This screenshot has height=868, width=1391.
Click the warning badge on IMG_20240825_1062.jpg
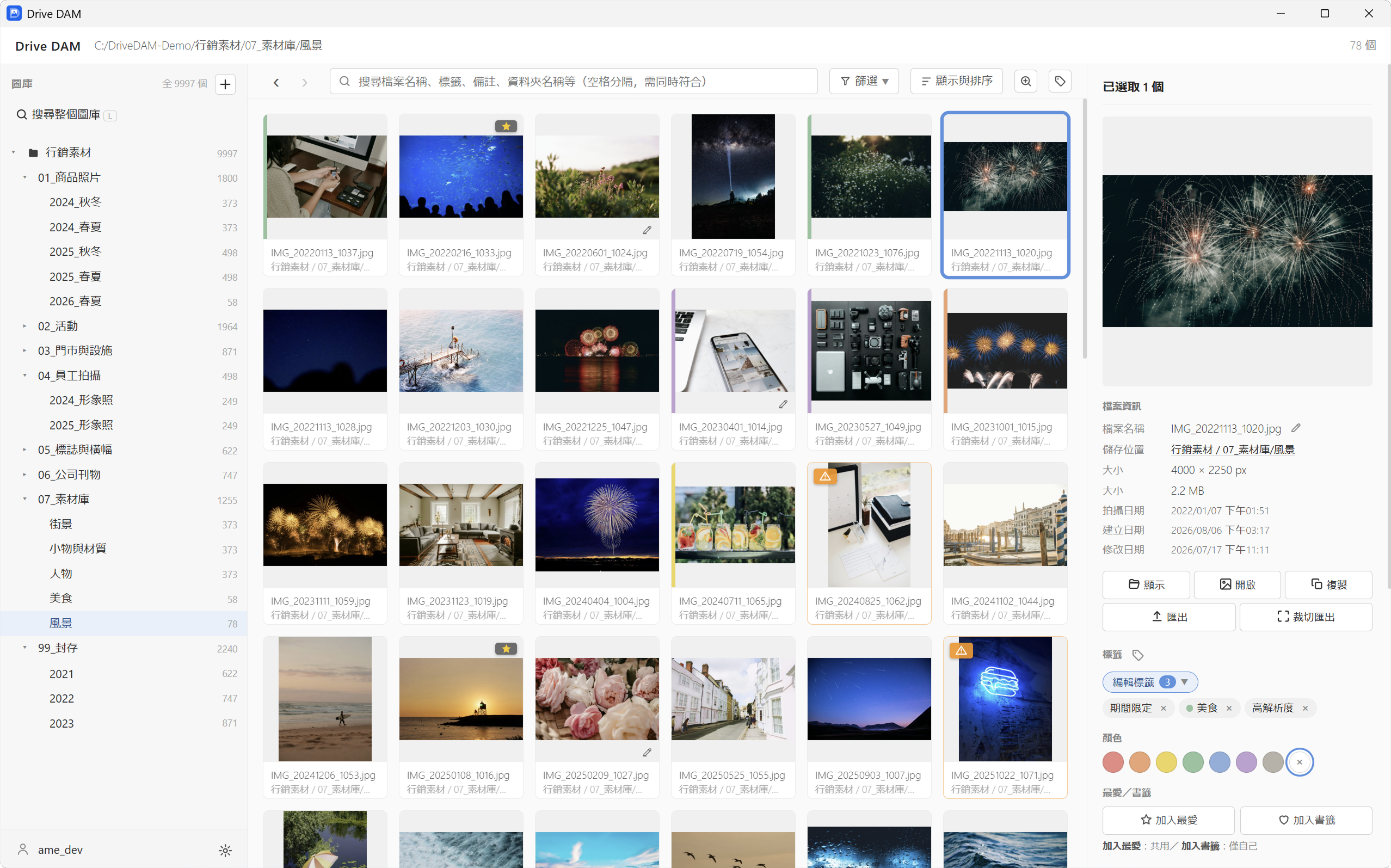tap(825, 476)
